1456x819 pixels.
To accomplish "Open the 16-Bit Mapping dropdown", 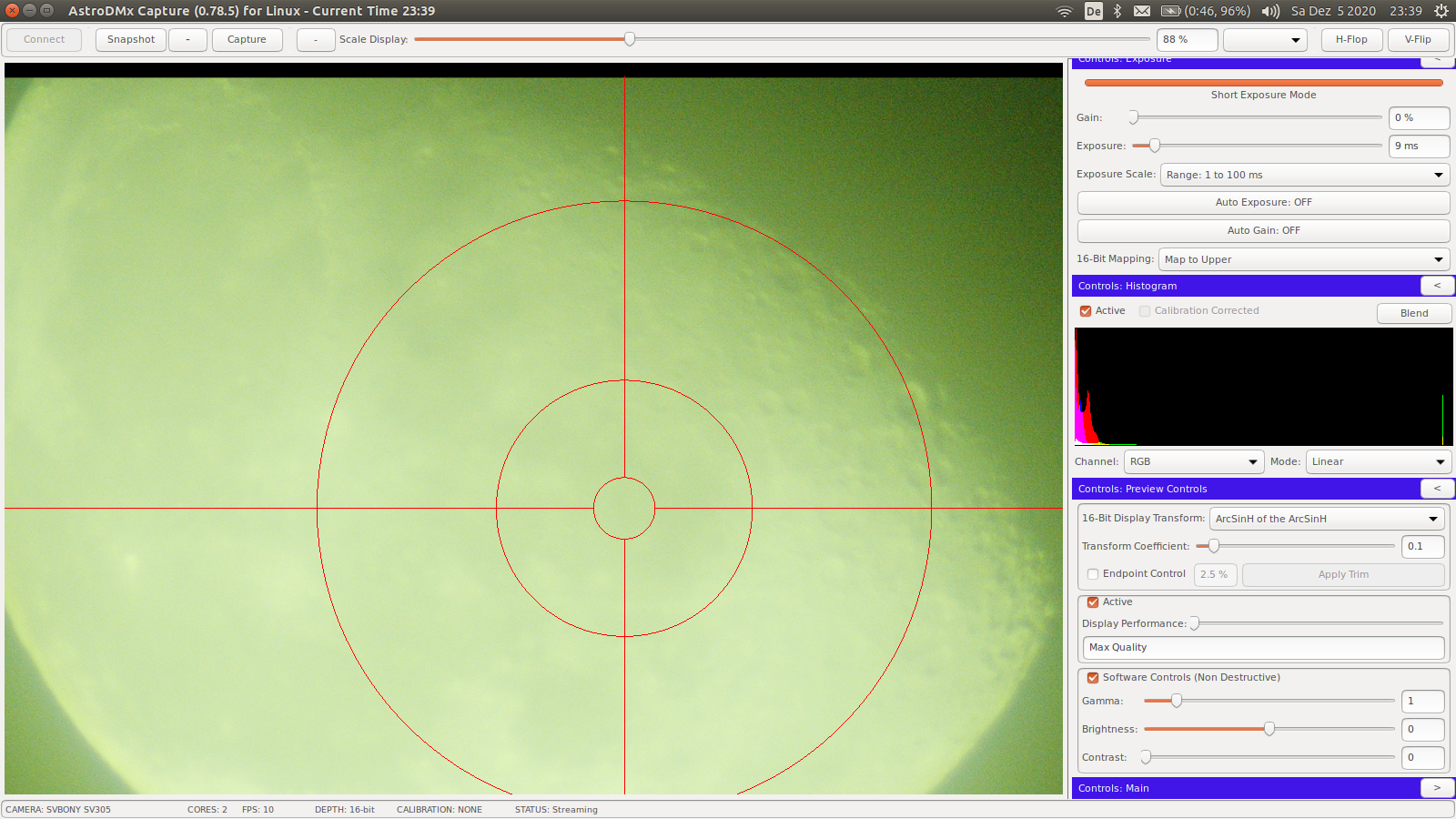I will [1304, 259].
